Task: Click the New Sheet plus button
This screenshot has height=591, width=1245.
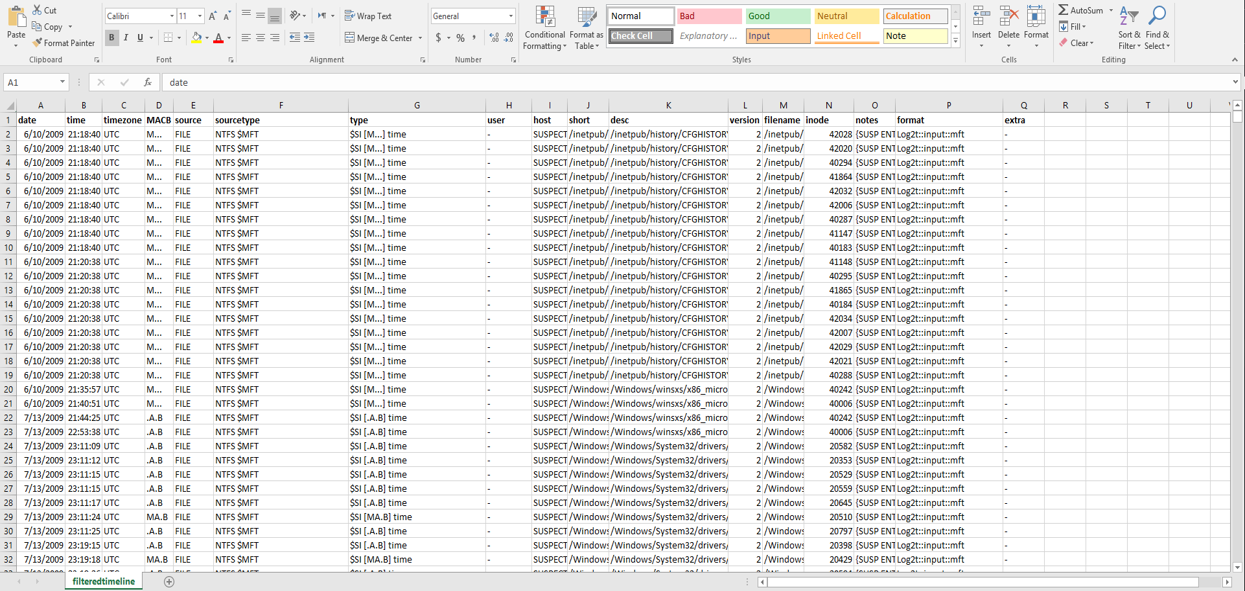Action: pyautogui.click(x=169, y=581)
